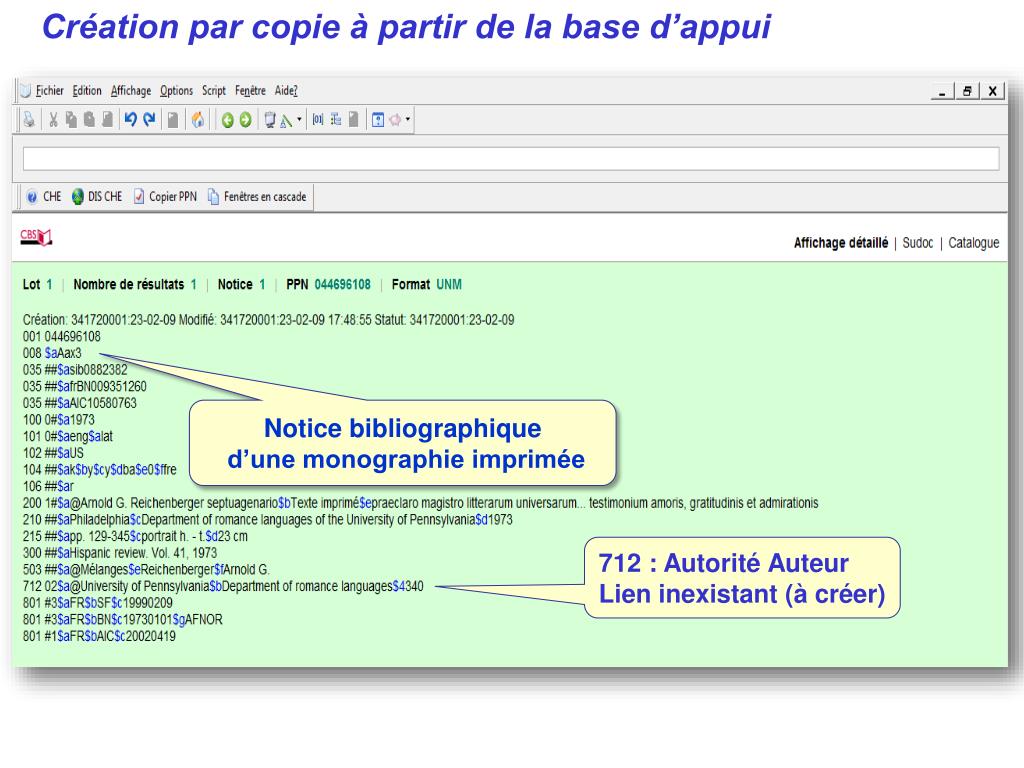
Task: Click the 035 ##$asib0882382 line
Action: tap(75, 370)
